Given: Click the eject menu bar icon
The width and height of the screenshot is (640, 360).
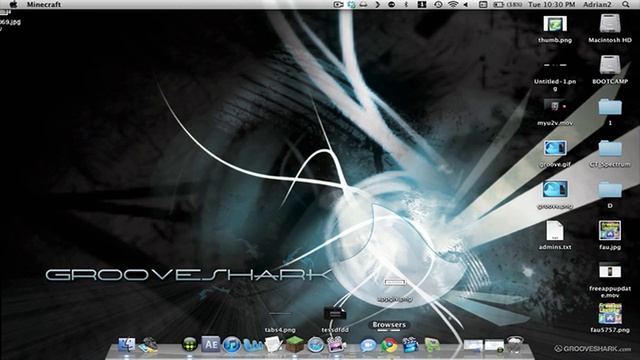Looking at the screenshot, I should point(363,4).
